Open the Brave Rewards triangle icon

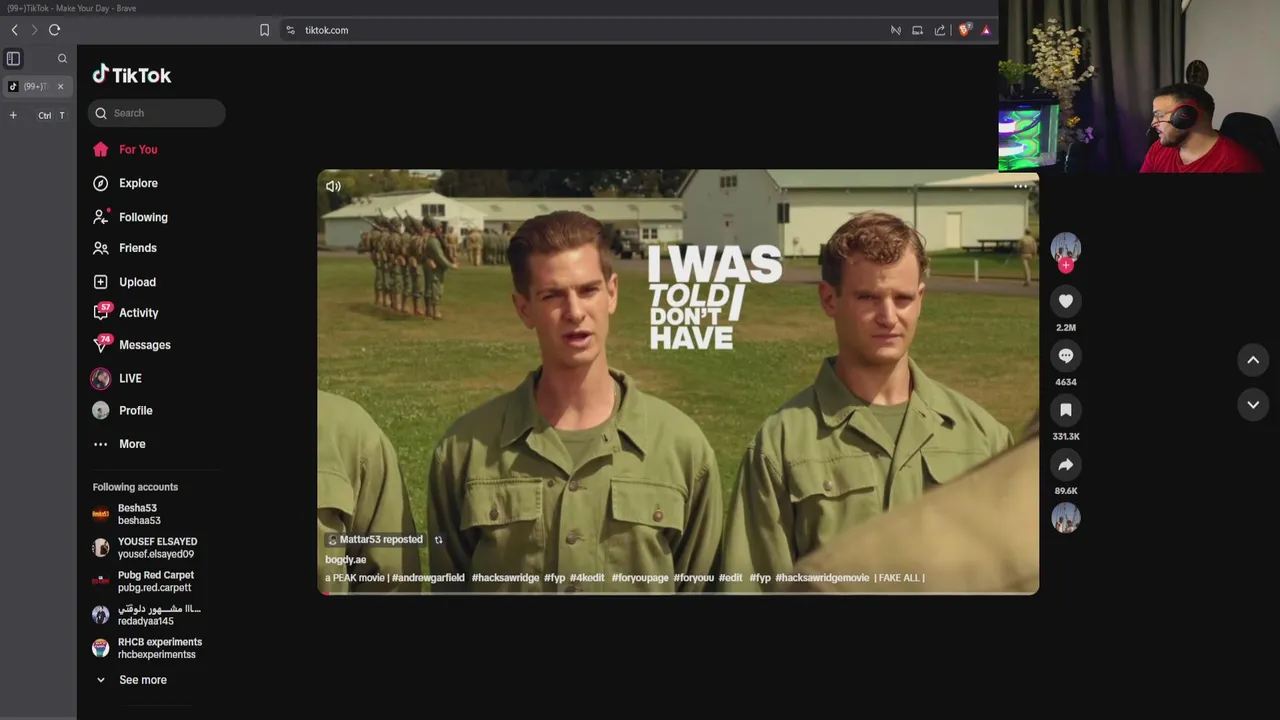[986, 30]
